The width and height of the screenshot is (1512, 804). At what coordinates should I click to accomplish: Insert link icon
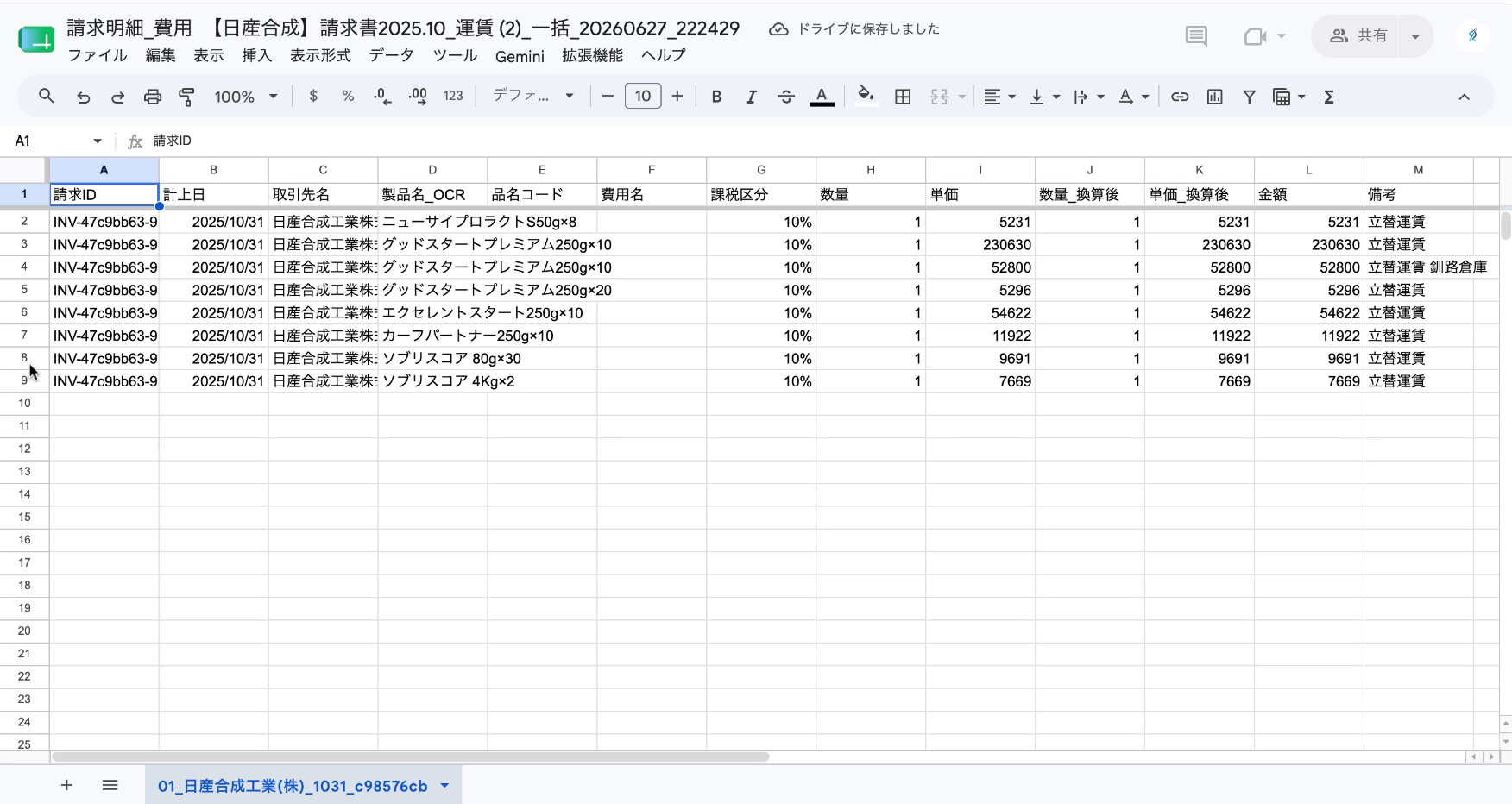click(1180, 97)
